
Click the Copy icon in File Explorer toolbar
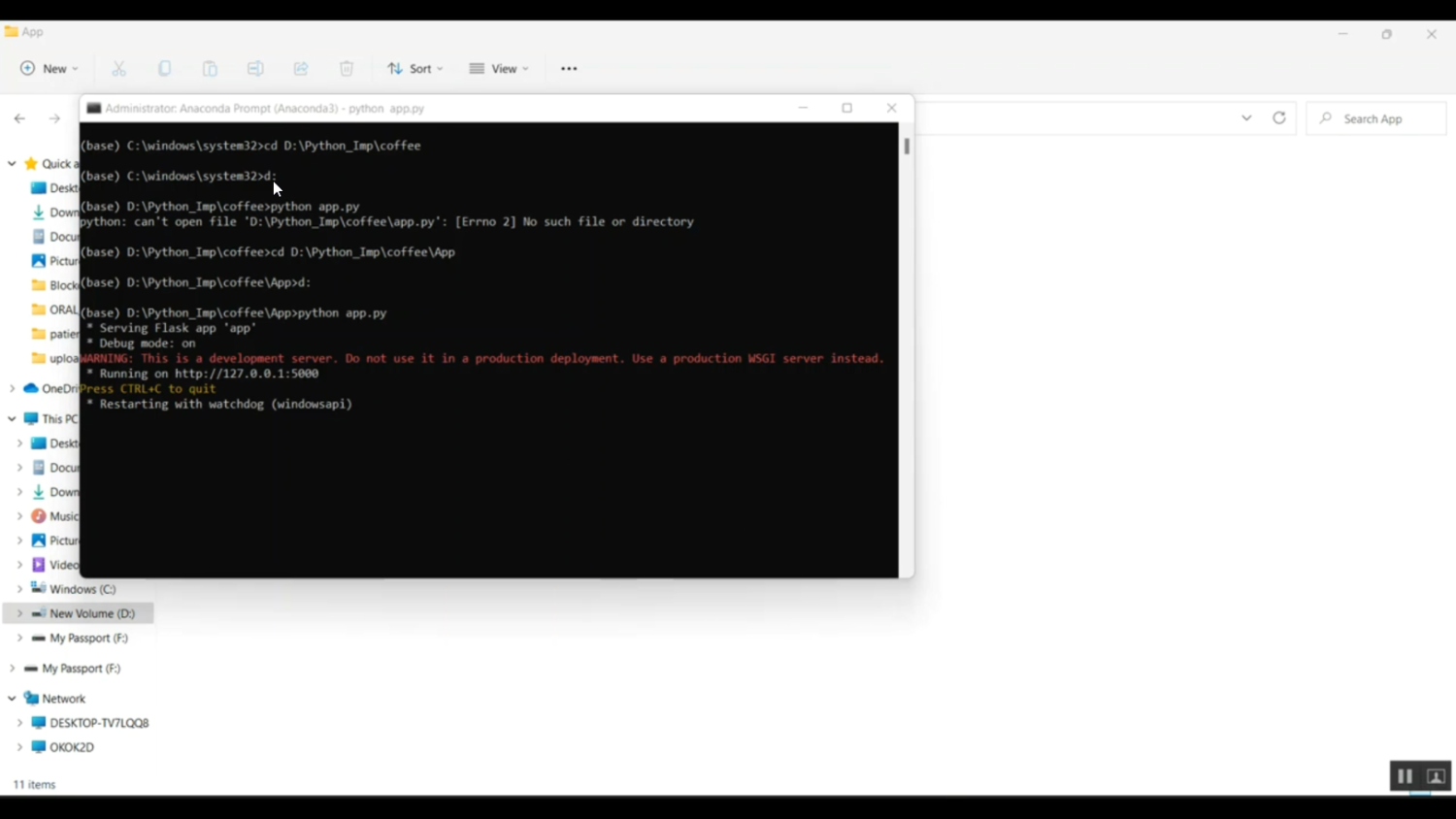[164, 69]
